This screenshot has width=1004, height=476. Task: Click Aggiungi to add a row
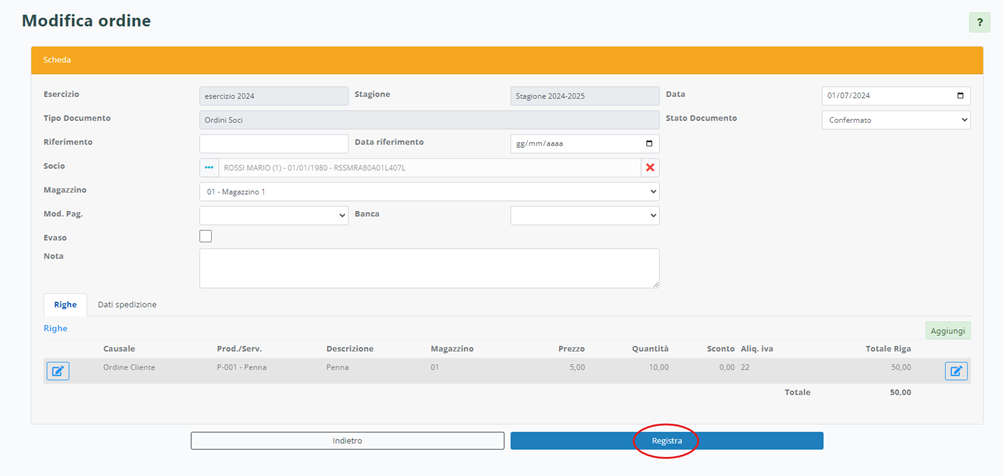pyautogui.click(x=947, y=330)
